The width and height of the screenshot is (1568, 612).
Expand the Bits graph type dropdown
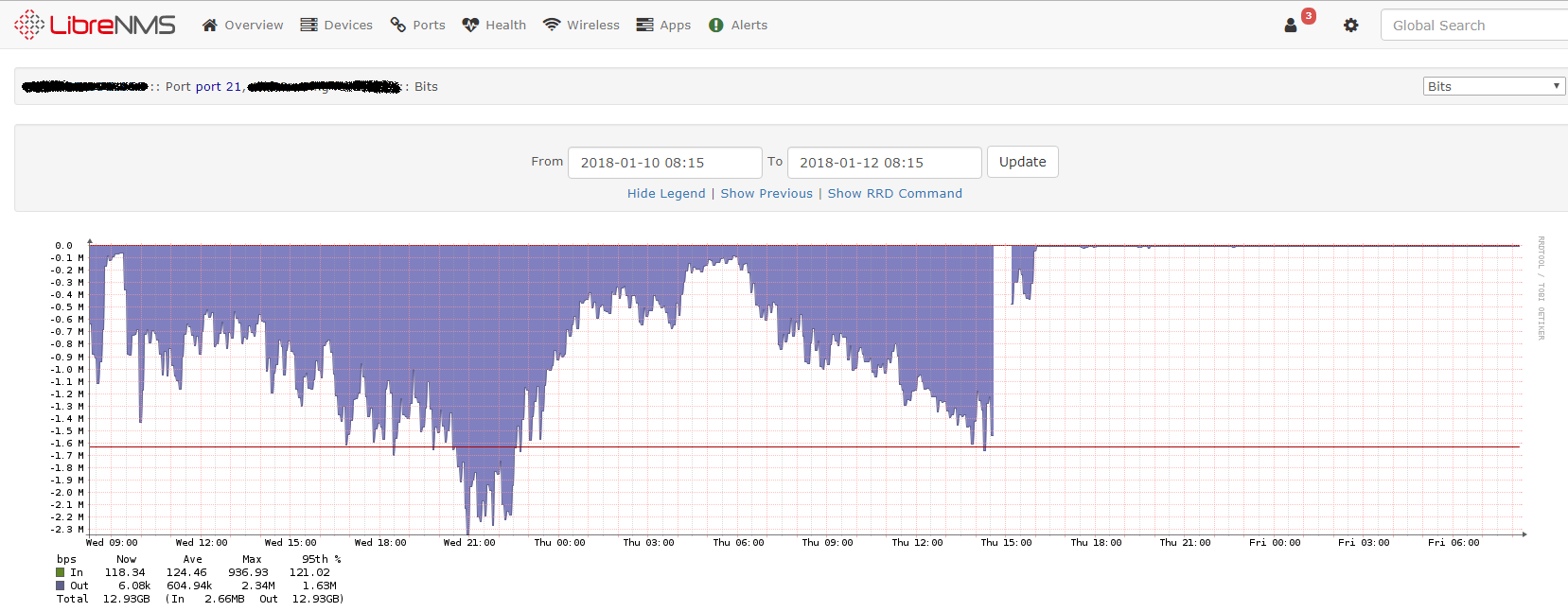[1493, 86]
